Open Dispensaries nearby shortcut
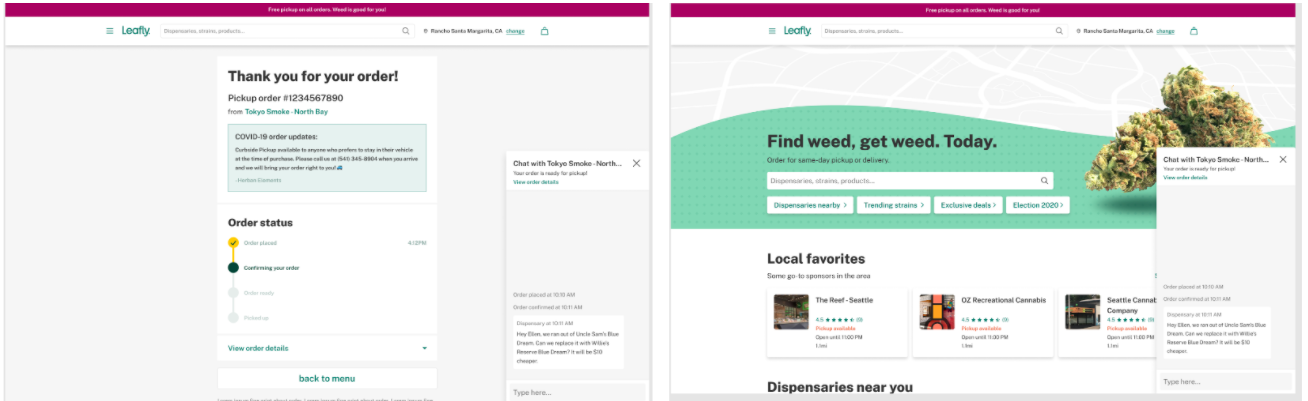The width and height of the screenshot is (1308, 401). [x=810, y=205]
